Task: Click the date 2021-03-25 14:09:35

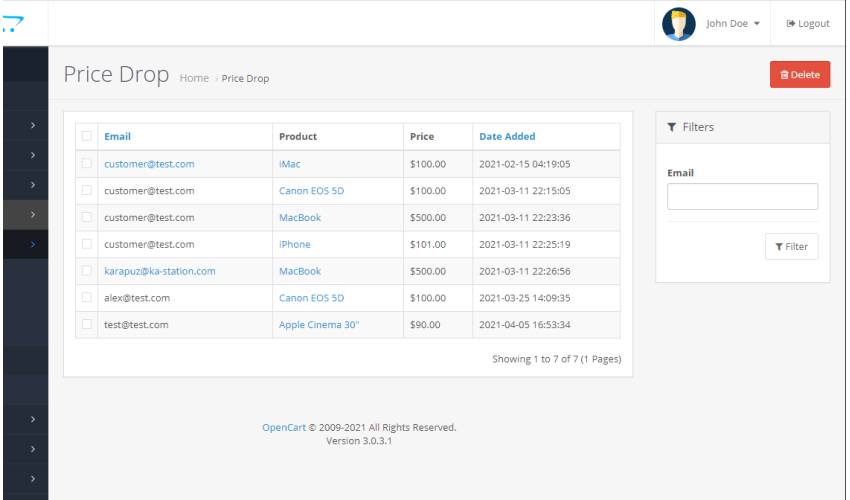Action: tap(524, 298)
